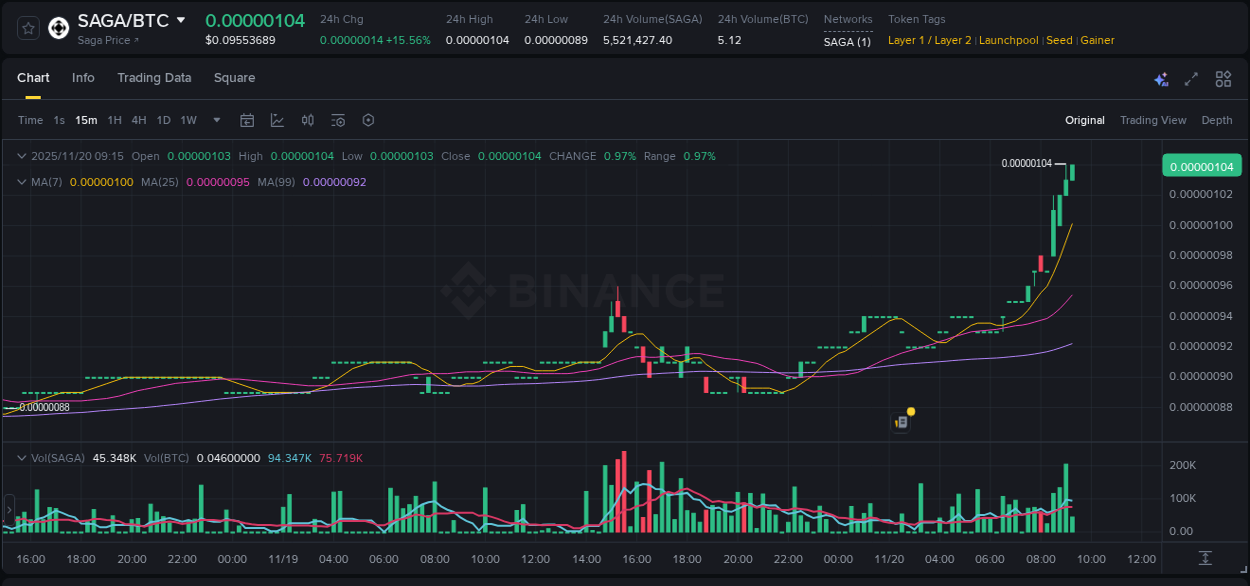Open chart settings via the hexagon icon

pyautogui.click(x=368, y=120)
